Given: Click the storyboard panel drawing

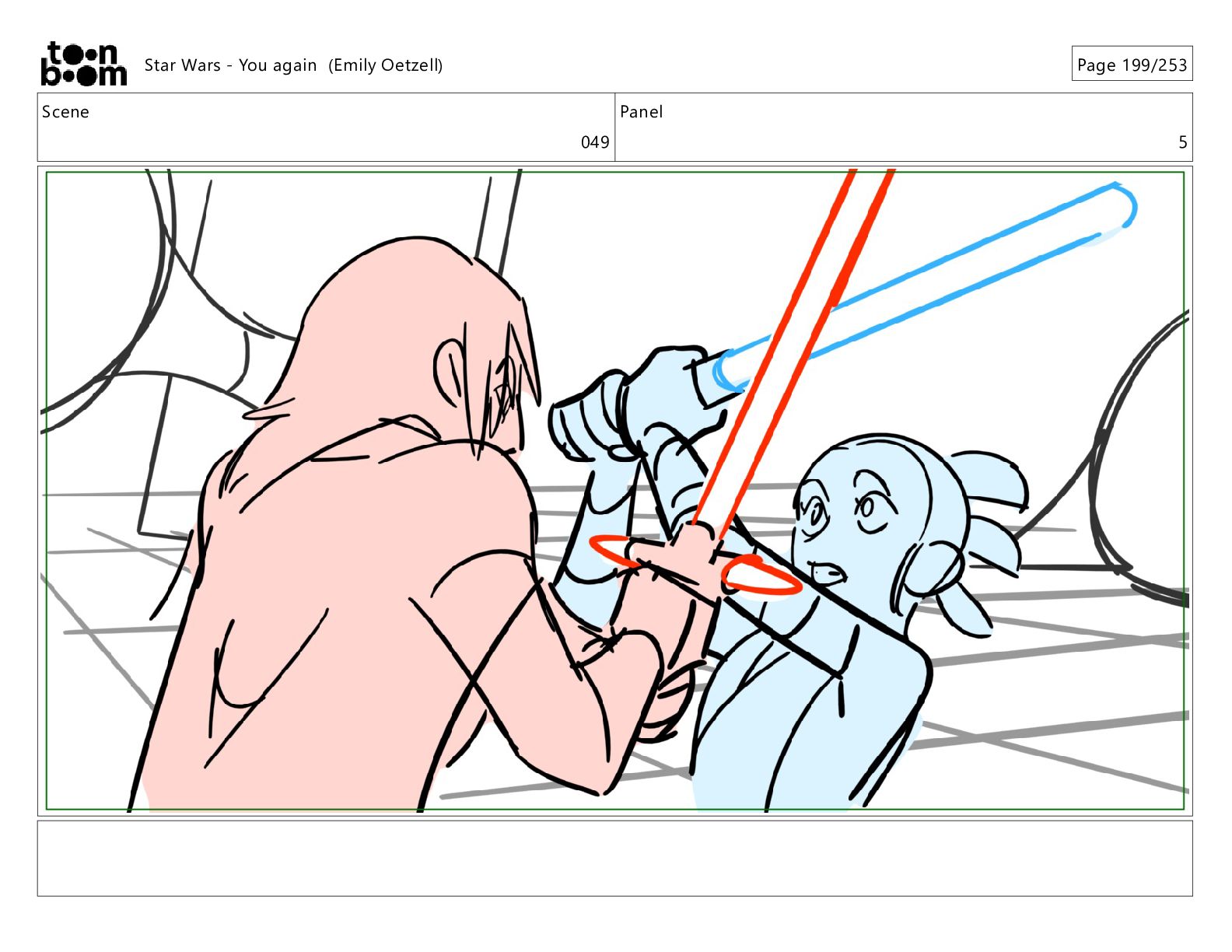Looking at the screenshot, I should 615,491.
